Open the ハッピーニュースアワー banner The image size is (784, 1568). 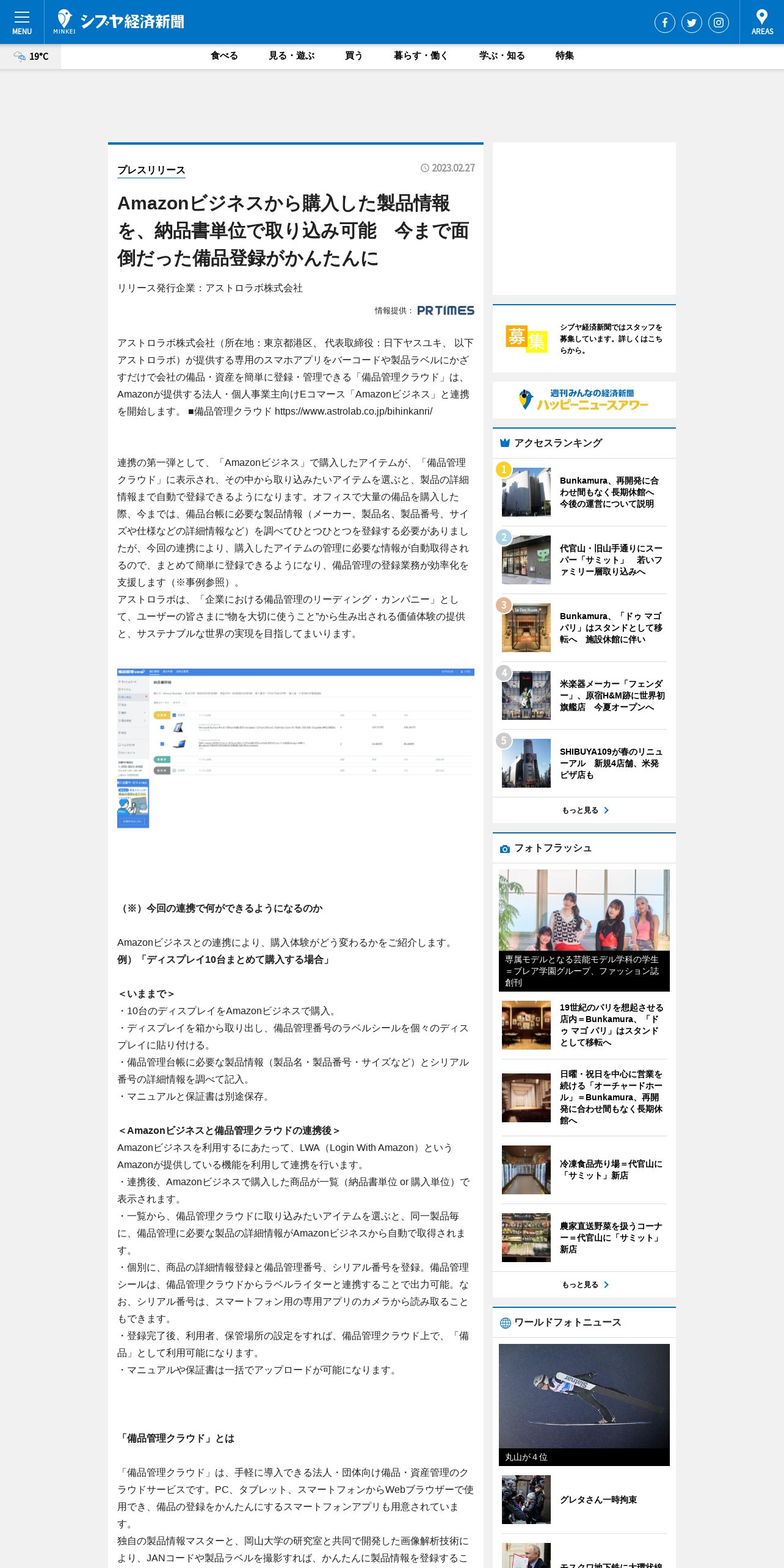pyautogui.click(x=584, y=400)
